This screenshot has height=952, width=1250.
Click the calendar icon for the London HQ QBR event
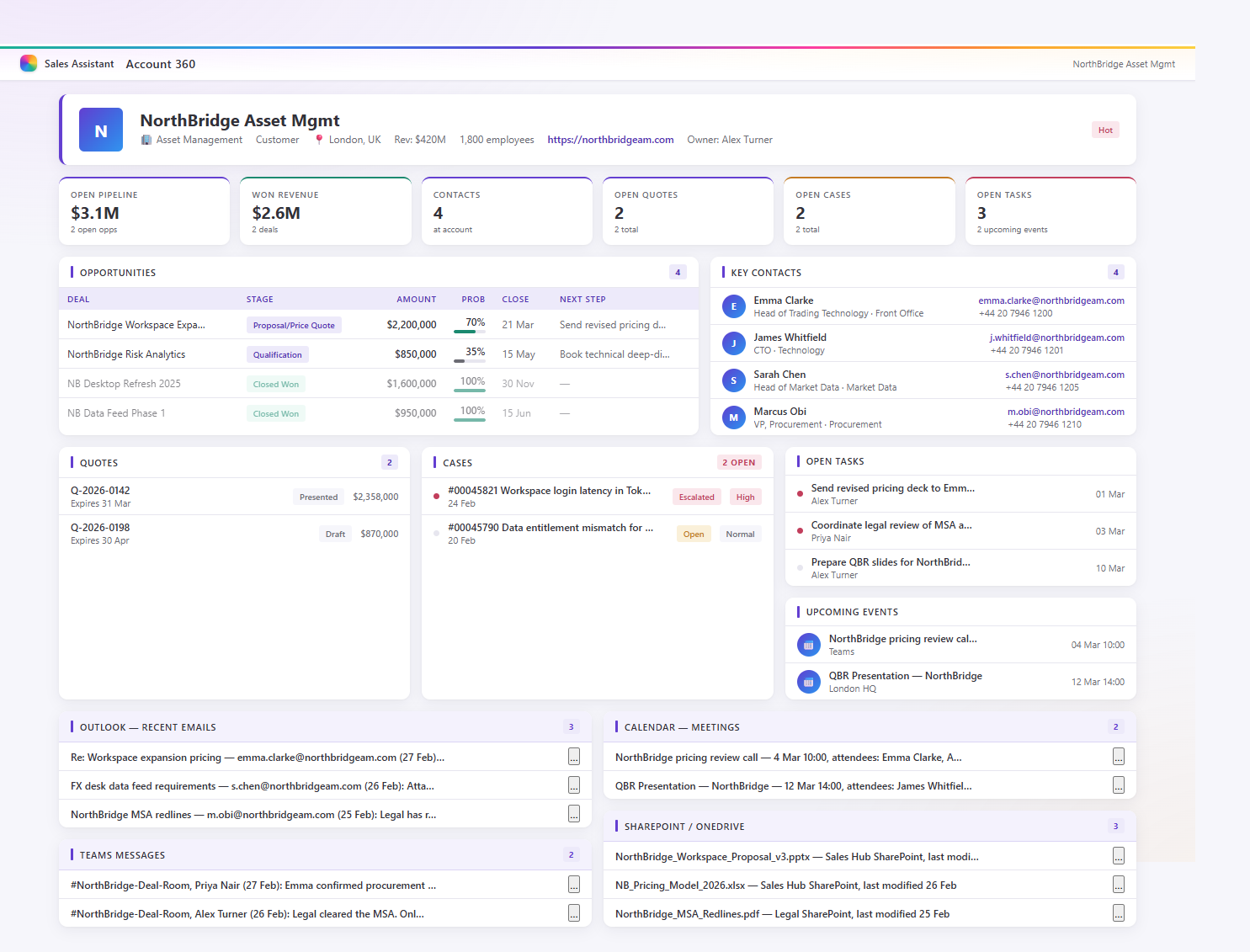point(809,682)
